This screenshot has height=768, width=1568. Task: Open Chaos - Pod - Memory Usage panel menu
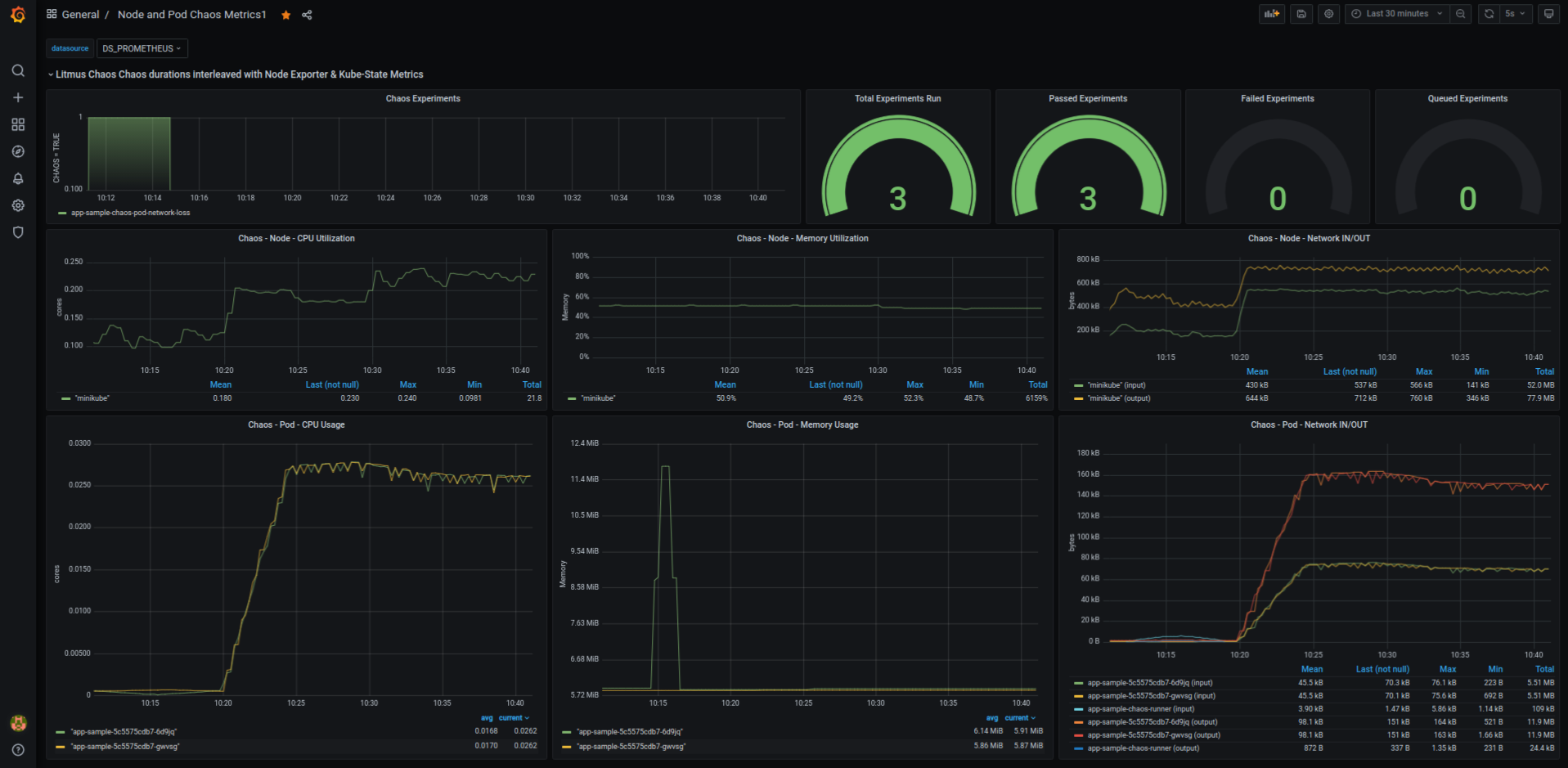tap(802, 424)
